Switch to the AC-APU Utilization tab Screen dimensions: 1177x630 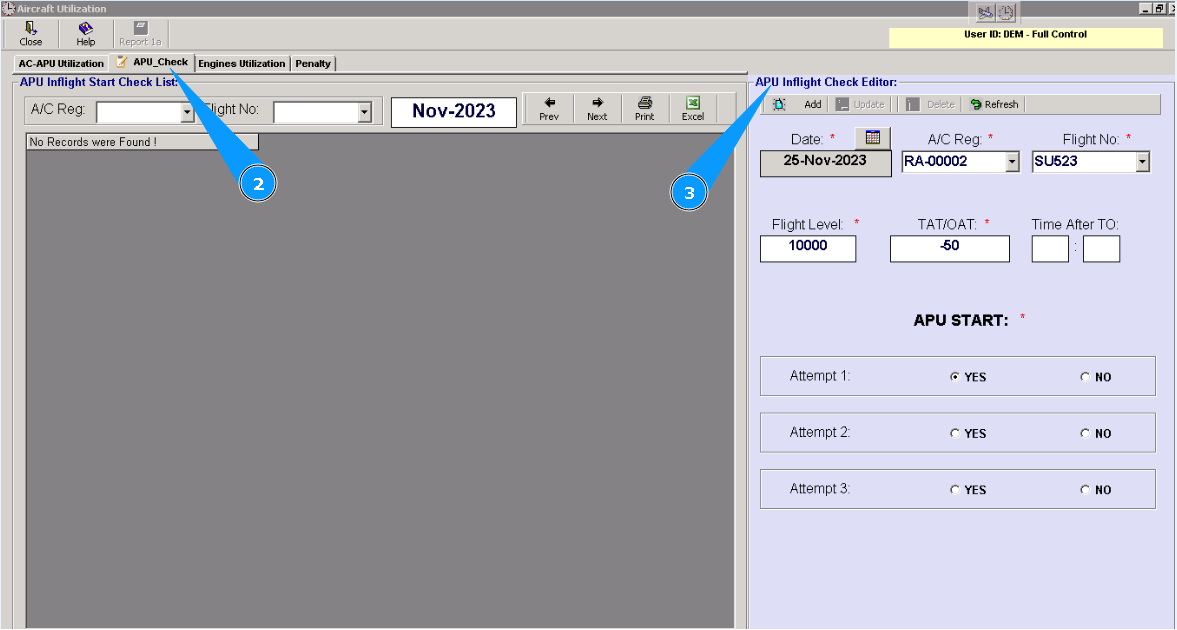click(62, 64)
